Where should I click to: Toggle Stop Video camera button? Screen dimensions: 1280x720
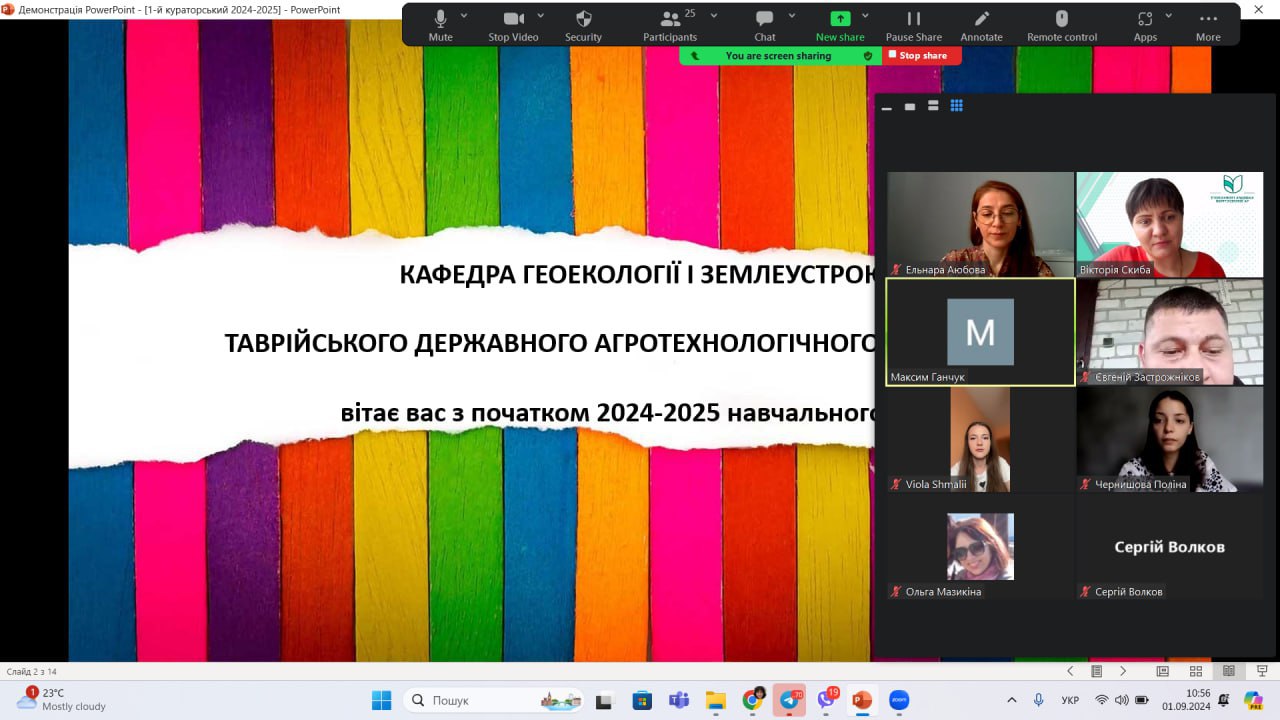[513, 24]
